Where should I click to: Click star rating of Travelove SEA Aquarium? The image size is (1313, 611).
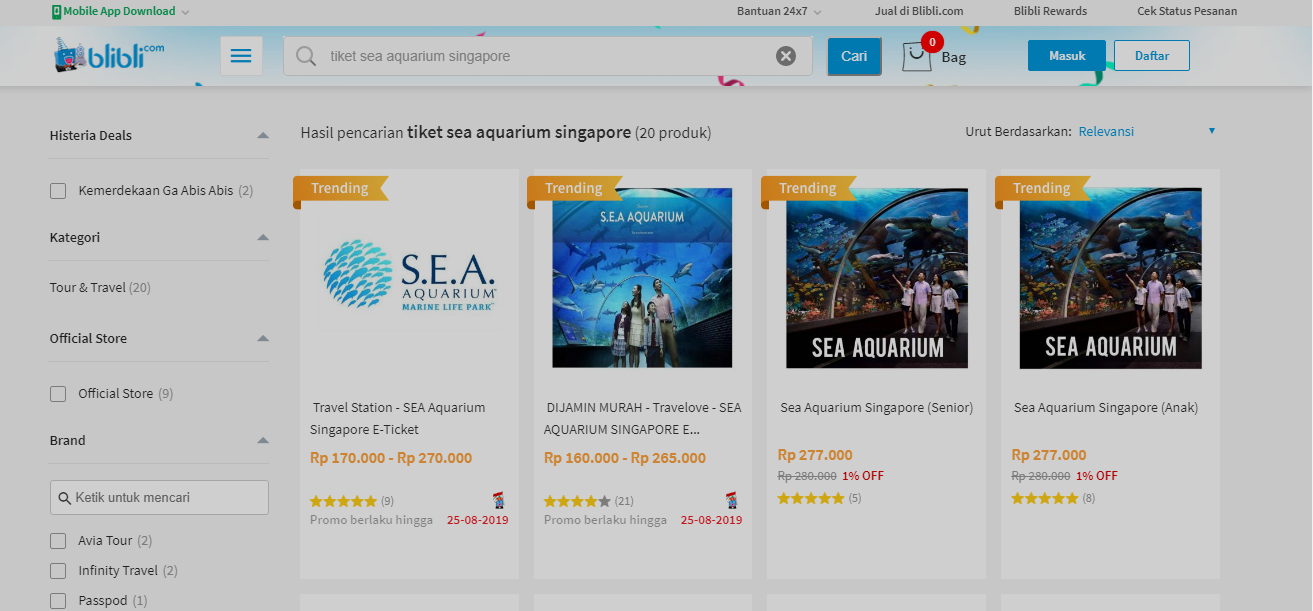(x=577, y=501)
